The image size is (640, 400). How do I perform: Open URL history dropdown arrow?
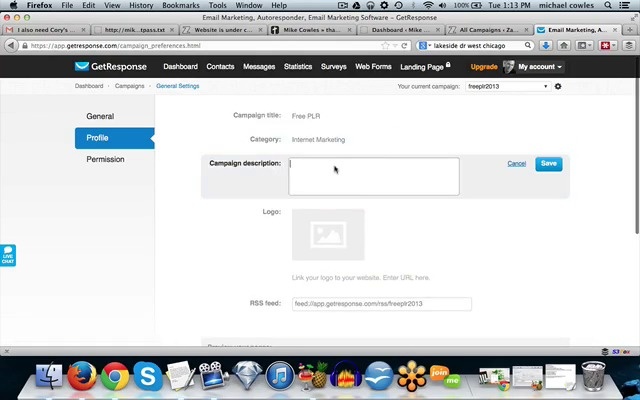pos(395,46)
